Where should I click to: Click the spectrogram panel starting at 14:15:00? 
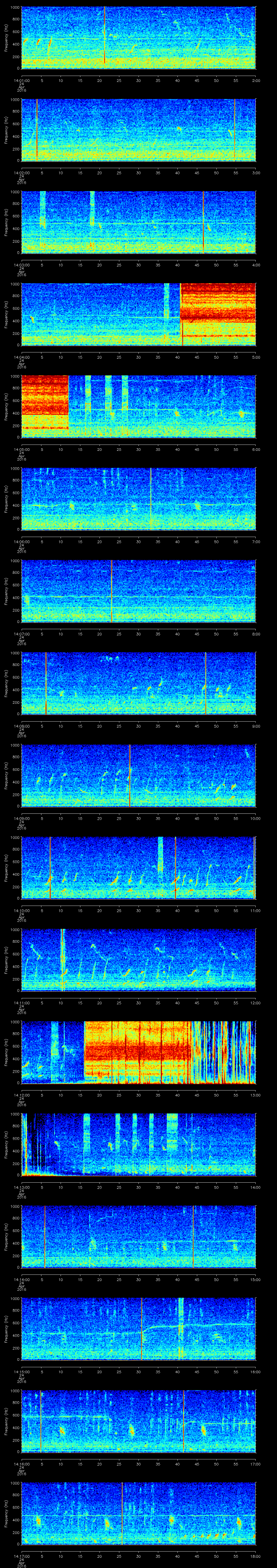(139, 1329)
